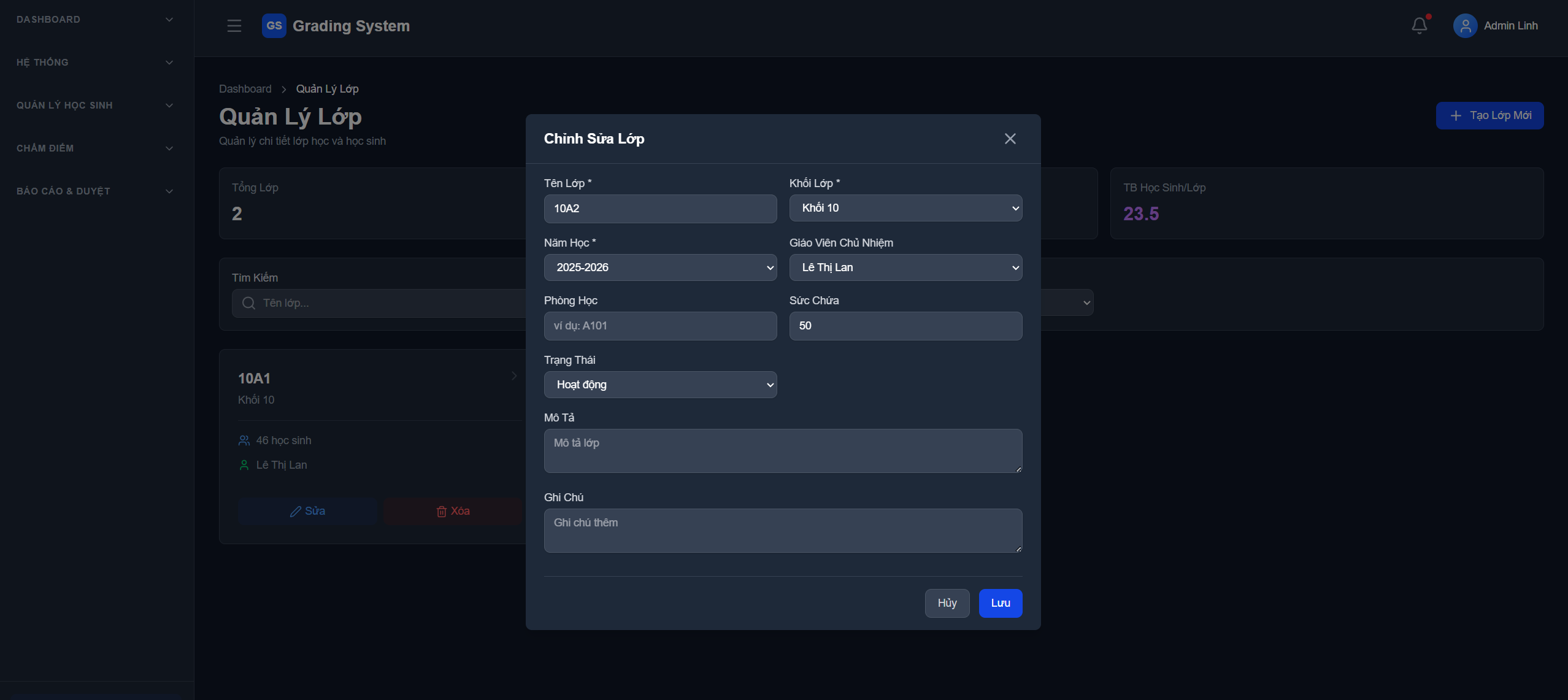Click the trash Xóa button on 10A1
The image size is (1568, 700).
pyautogui.click(x=453, y=511)
